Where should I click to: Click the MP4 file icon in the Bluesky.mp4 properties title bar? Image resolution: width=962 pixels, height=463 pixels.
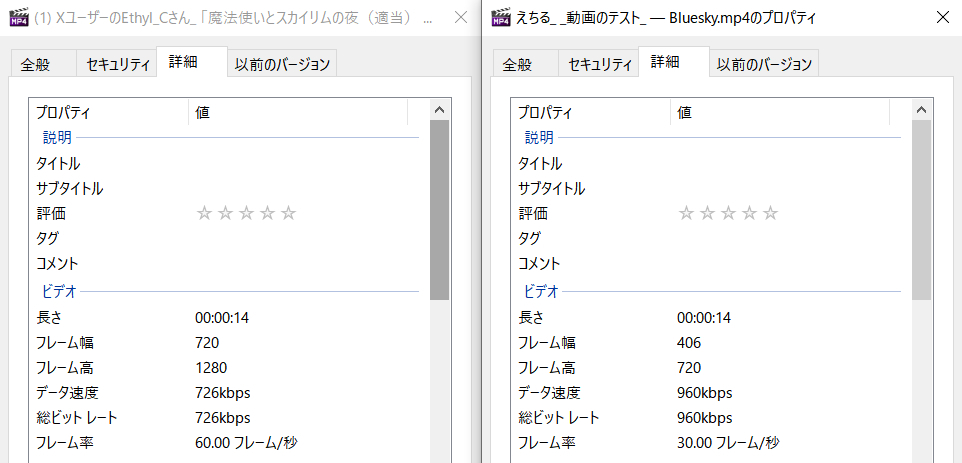tap(500, 18)
